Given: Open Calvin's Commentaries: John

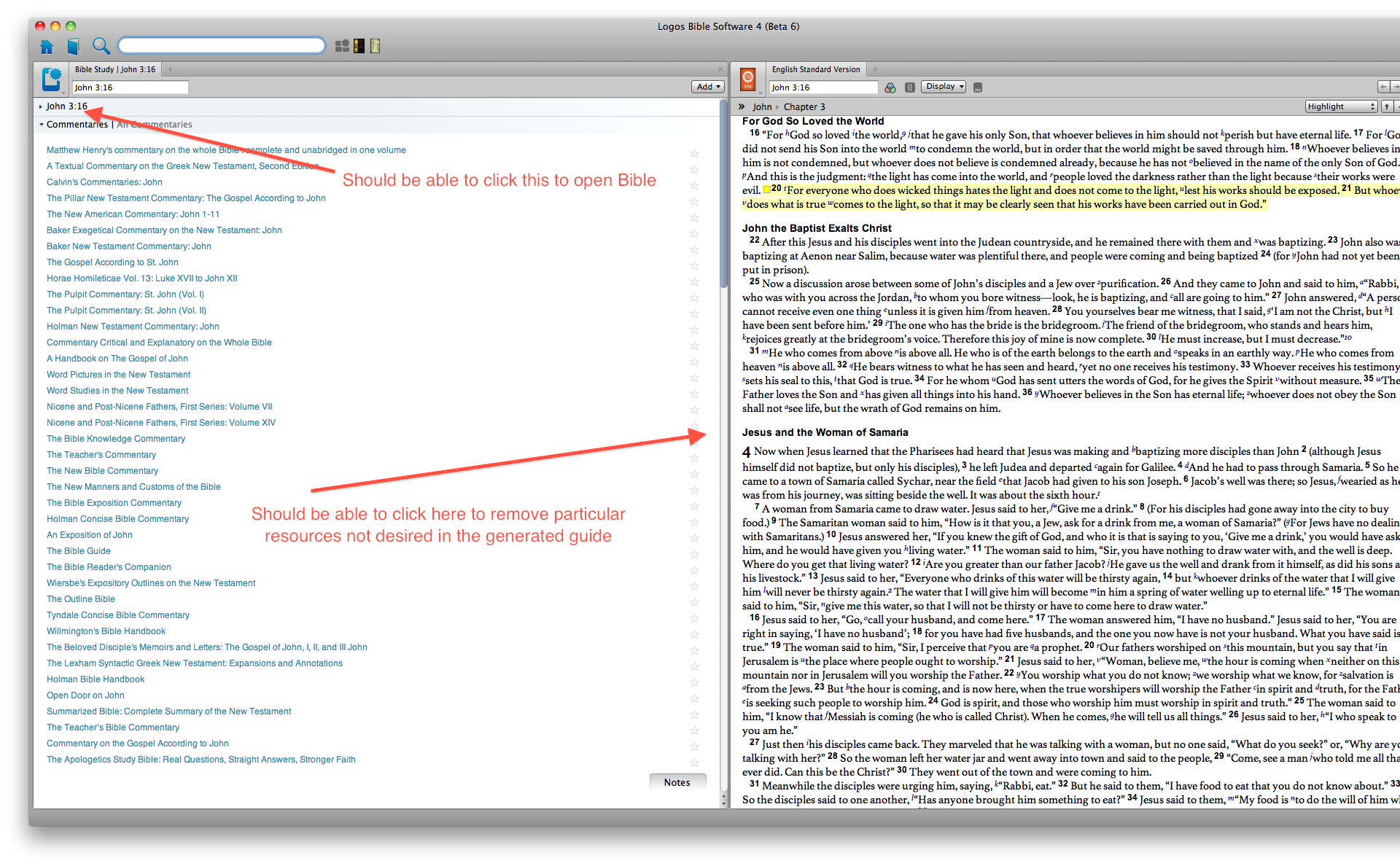Looking at the screenshot, I should pyautogui.click(x=104, y=182).
